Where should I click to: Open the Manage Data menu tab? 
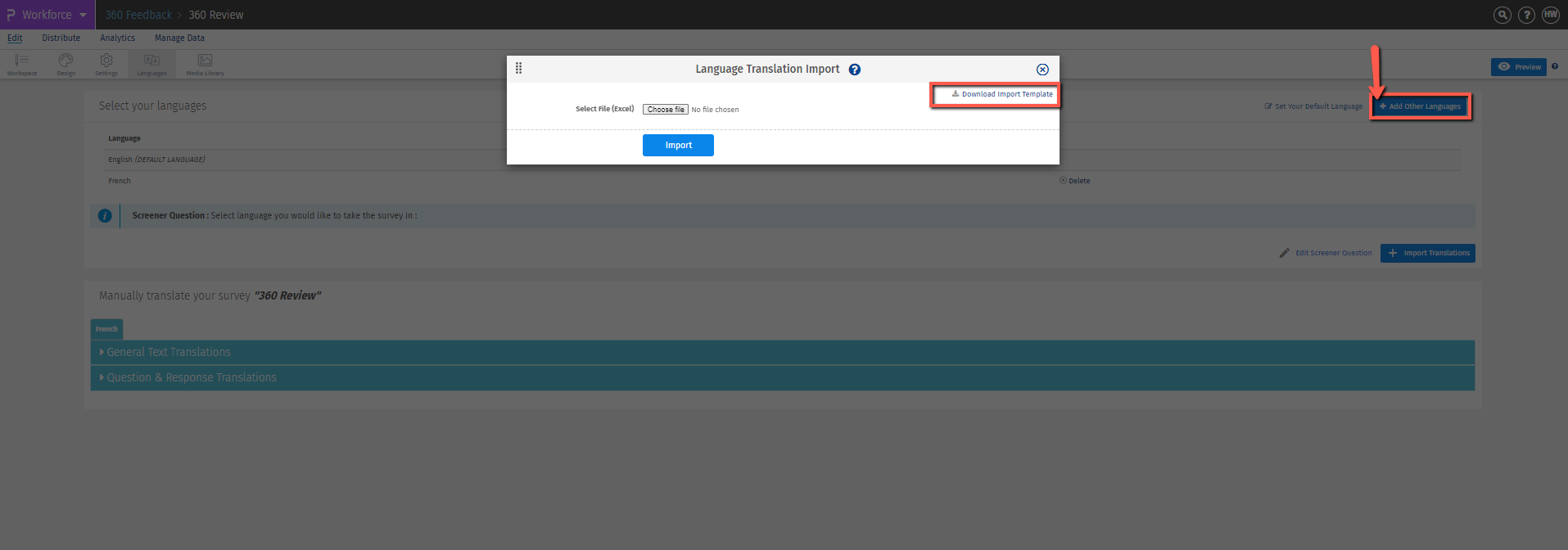(179, 38)
